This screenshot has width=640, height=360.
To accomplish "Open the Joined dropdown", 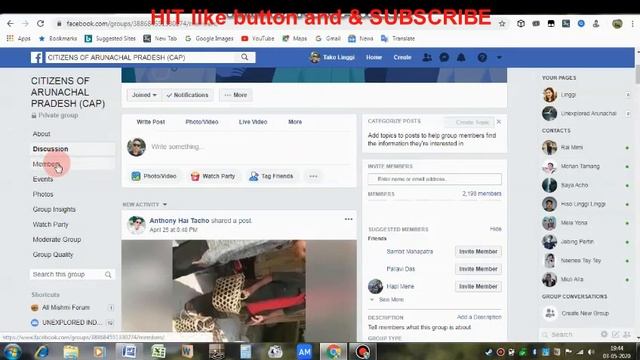I will pyautogui.click(x=144, y=95).
